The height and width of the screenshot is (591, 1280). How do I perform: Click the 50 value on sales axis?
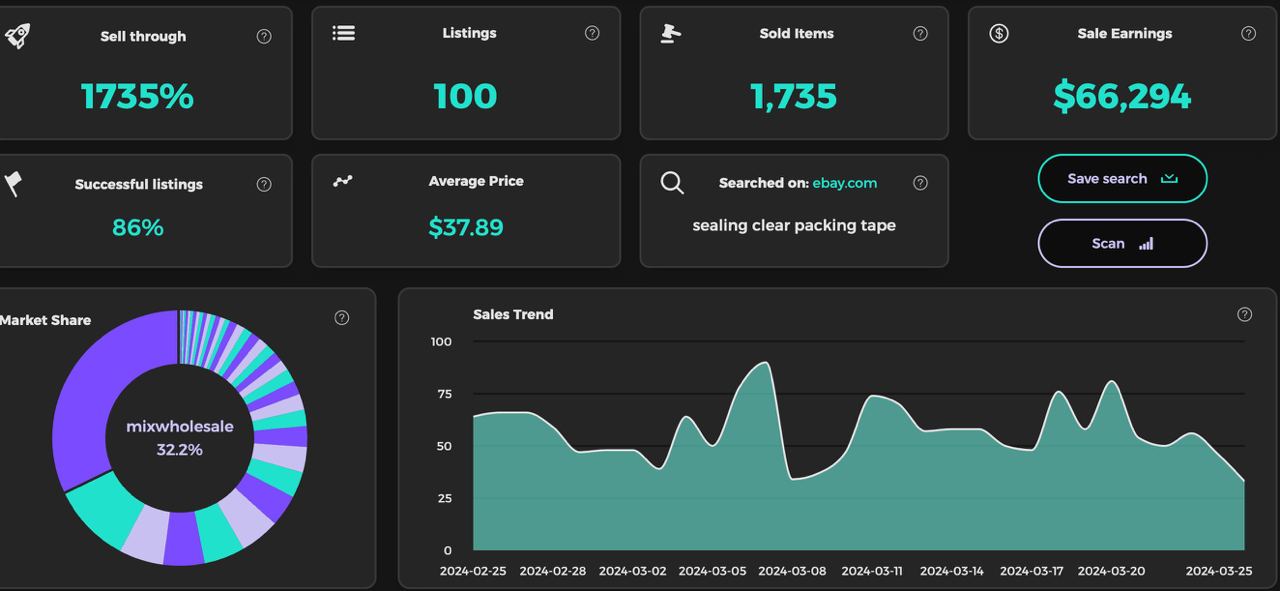point(444,446)
